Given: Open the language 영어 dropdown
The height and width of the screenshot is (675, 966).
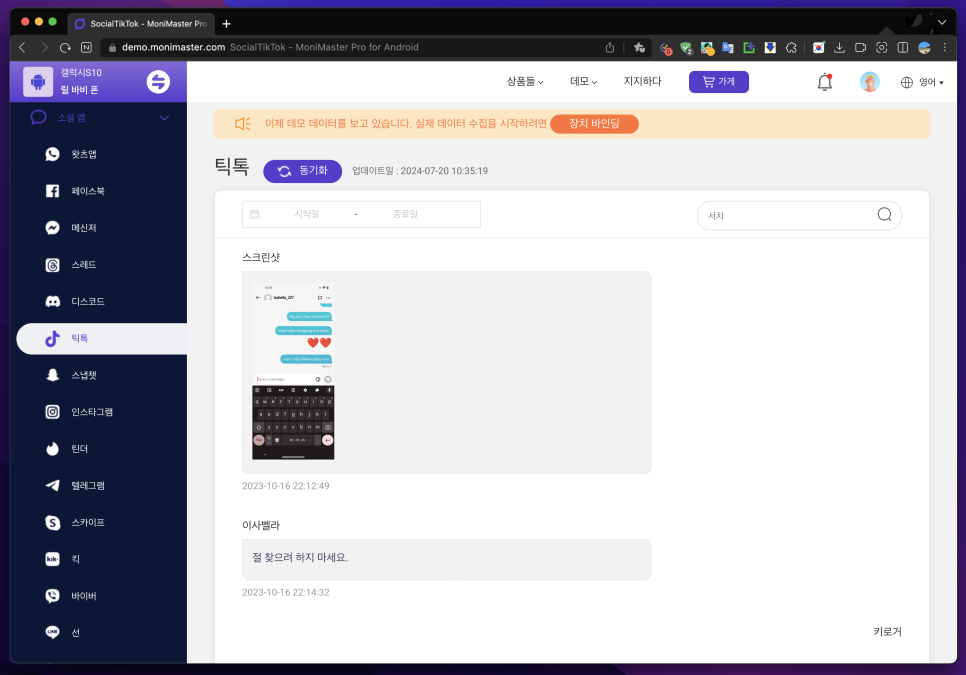Looking at the screenshot, I should pos(922,82).
